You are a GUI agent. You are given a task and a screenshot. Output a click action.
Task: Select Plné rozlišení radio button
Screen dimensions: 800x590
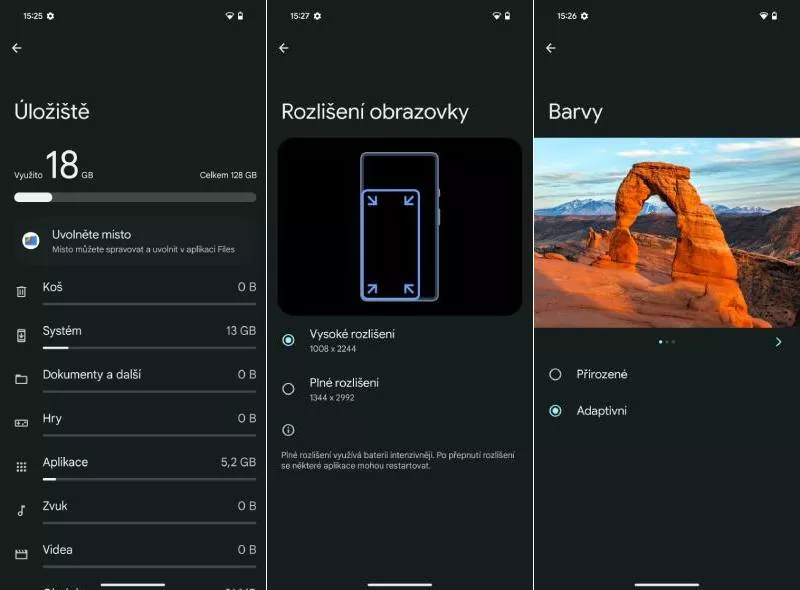pyautogui.click(x=288, y=389)
